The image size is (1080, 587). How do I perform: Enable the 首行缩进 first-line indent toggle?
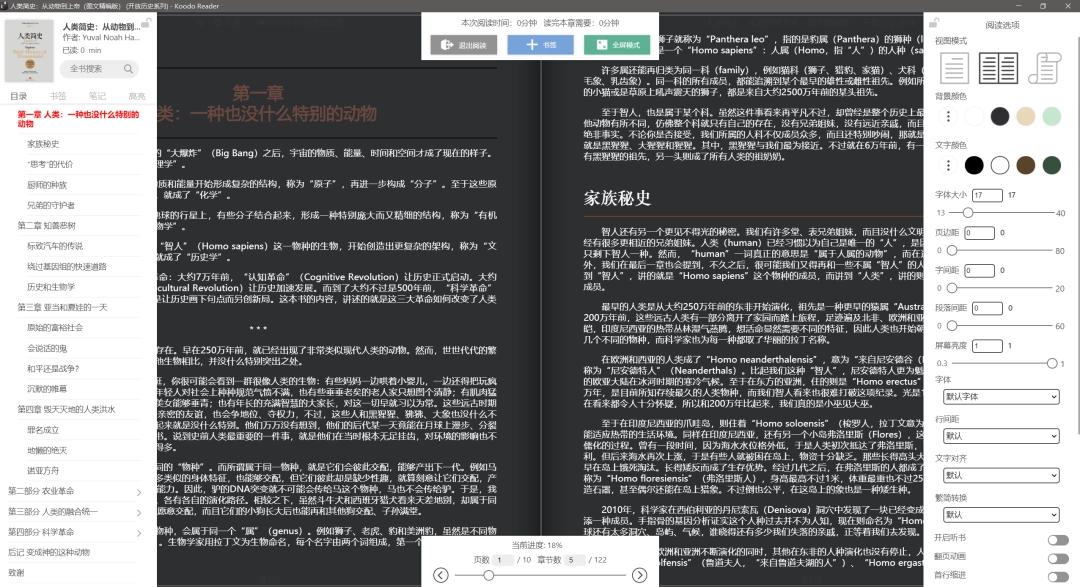click(1057, 578)
